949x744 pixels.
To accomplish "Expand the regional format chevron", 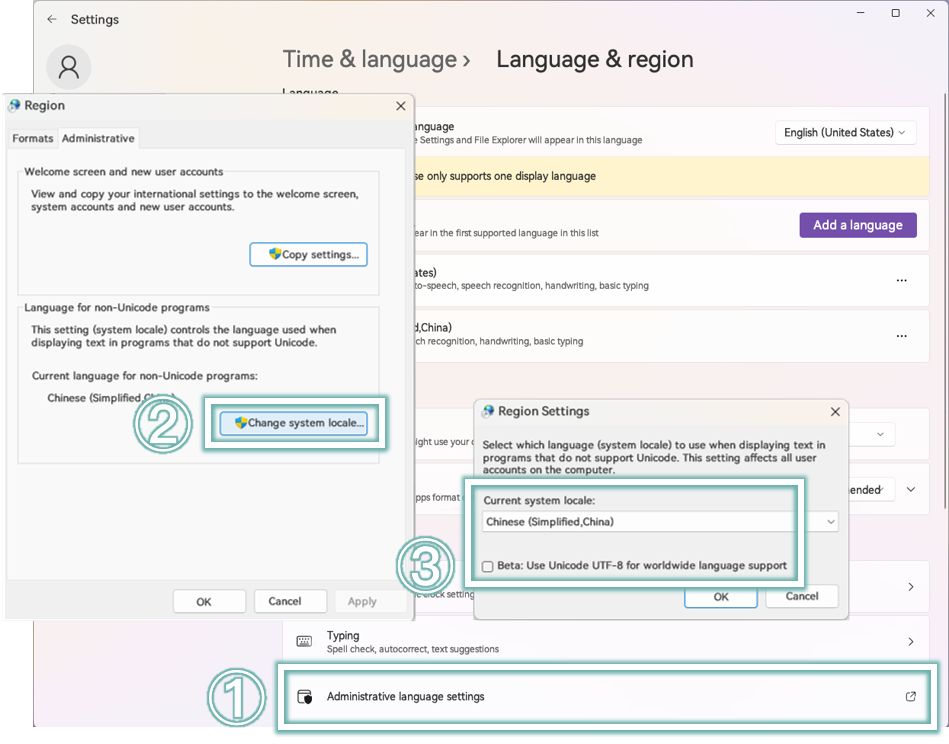I will 911,489.
